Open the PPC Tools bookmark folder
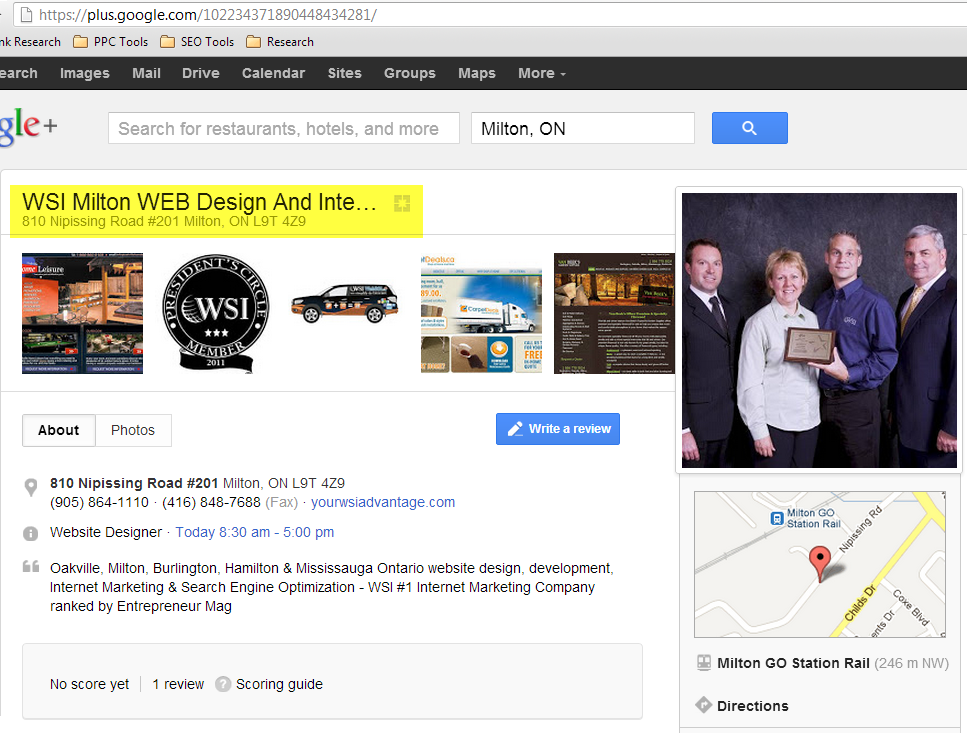 click(x=111, y=42)
